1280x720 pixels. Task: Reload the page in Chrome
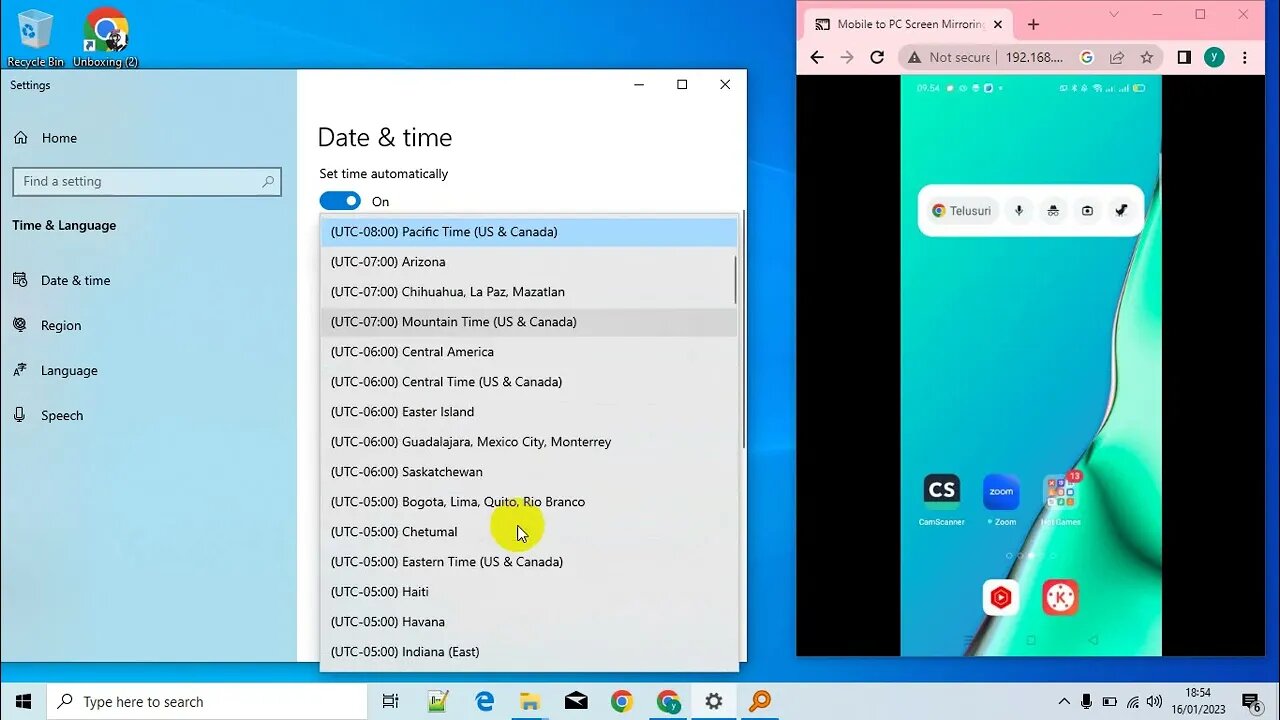(x=877, y=57)
